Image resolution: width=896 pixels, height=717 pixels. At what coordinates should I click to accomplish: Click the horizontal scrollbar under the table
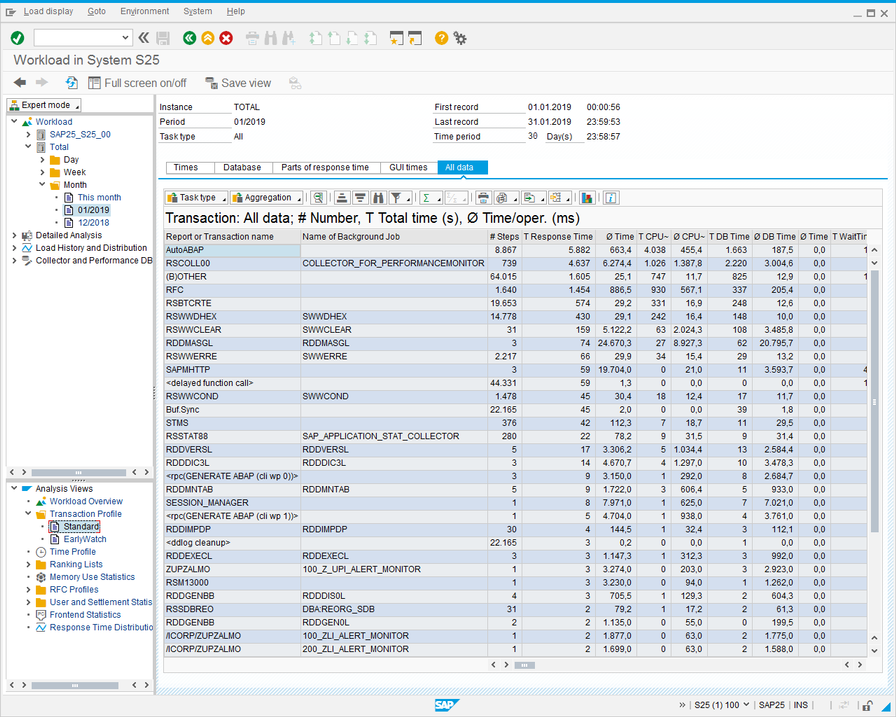click(x=525, y=664)
